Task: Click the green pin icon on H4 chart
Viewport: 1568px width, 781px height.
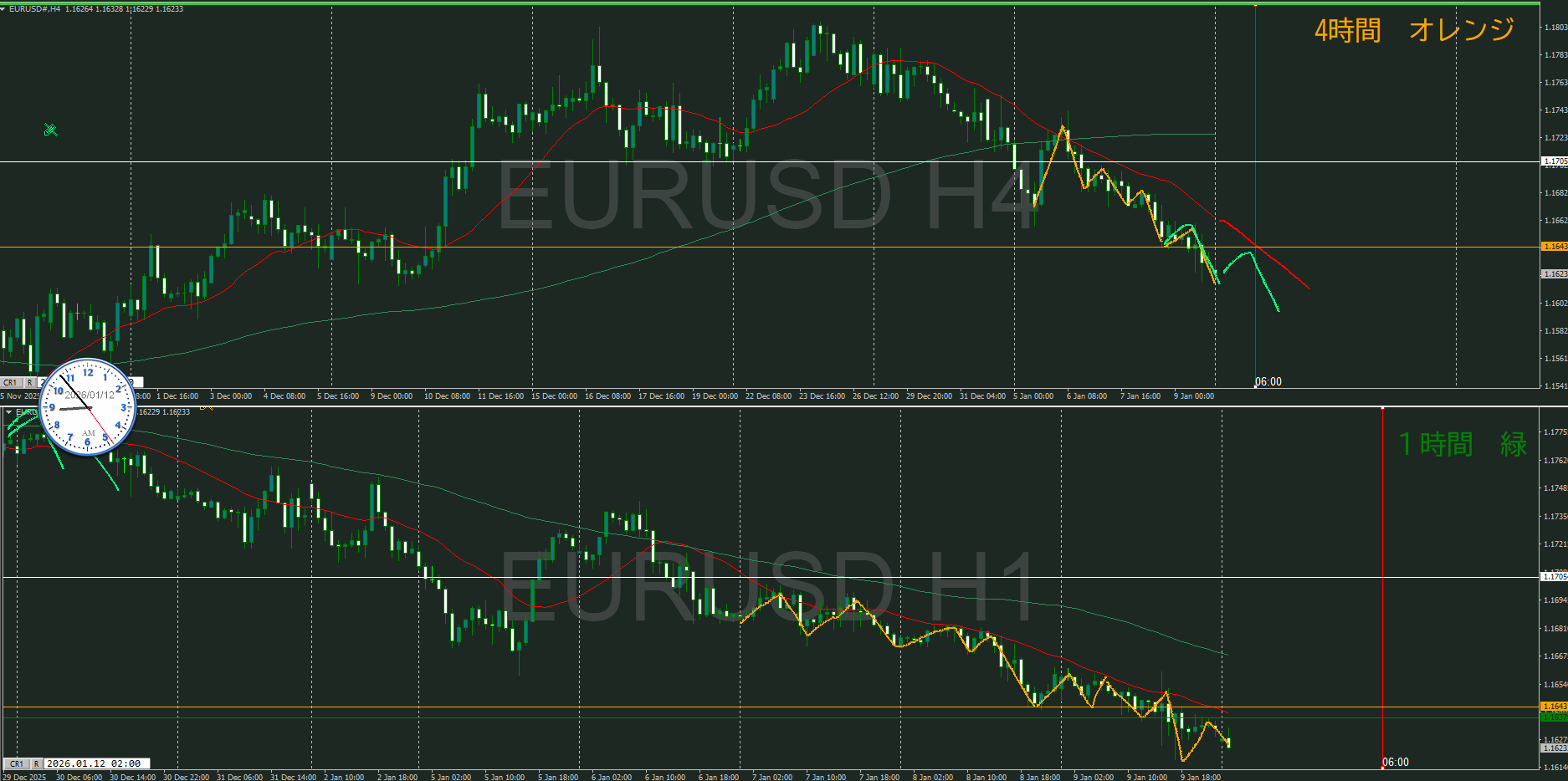Action: [50, 130]
